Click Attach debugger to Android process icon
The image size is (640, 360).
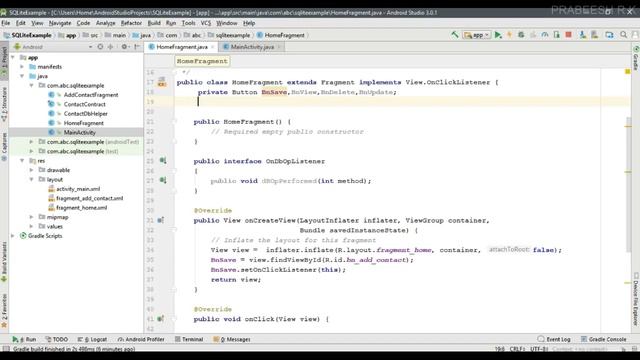556,35
